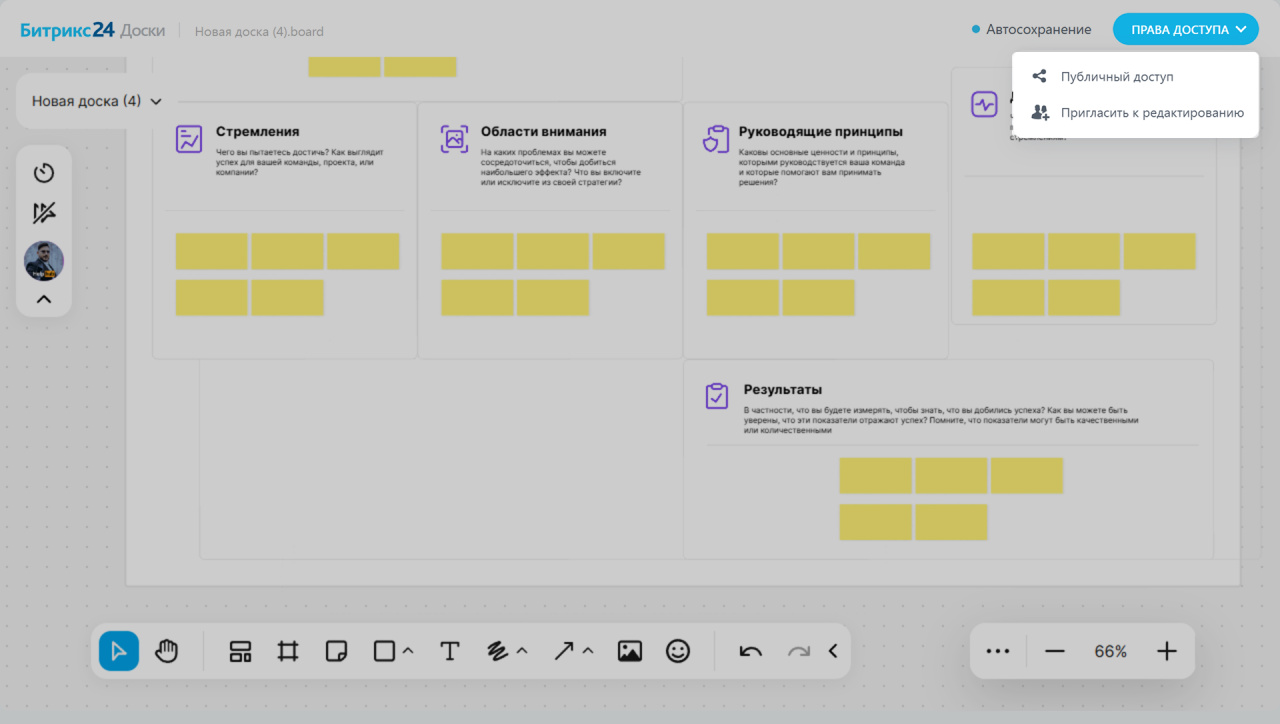Image resolution: width=1280 pixels, height=724 pixels.
Task: Click the Стремления card icon
Action: (189, 139)
